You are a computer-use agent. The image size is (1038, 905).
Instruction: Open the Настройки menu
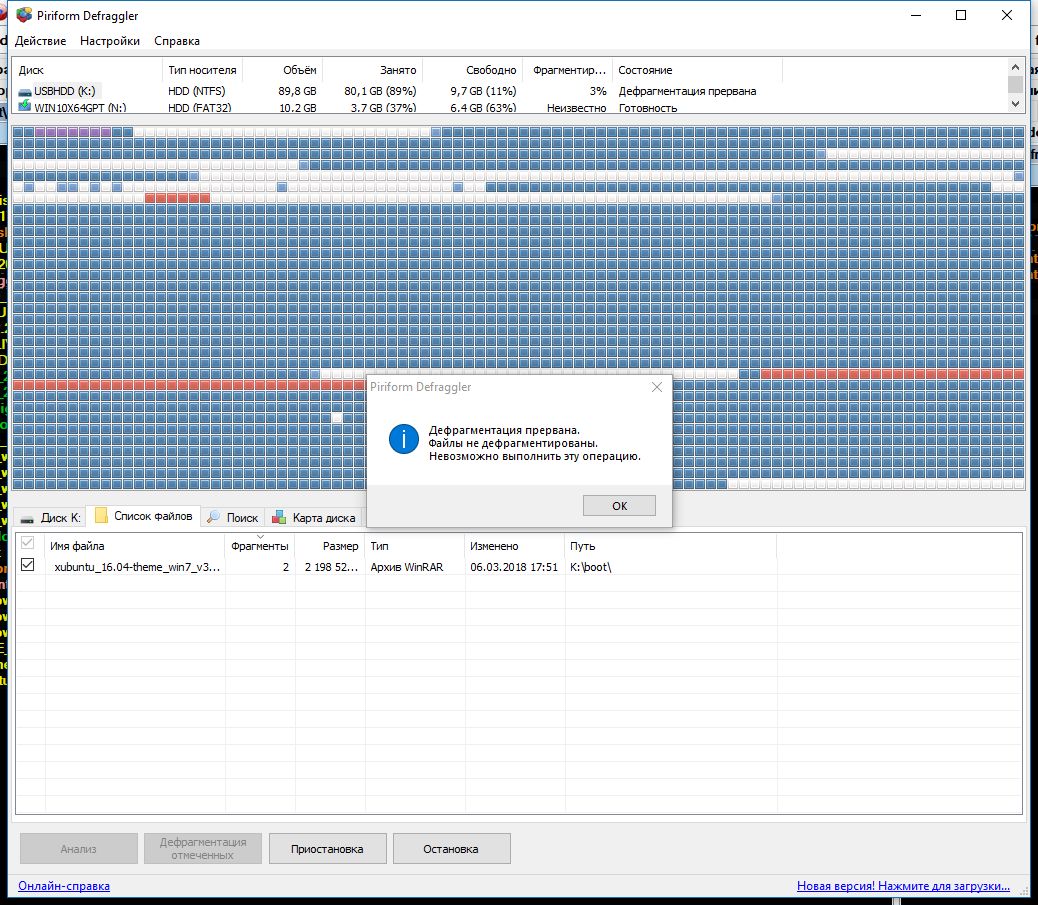(110, 41)
